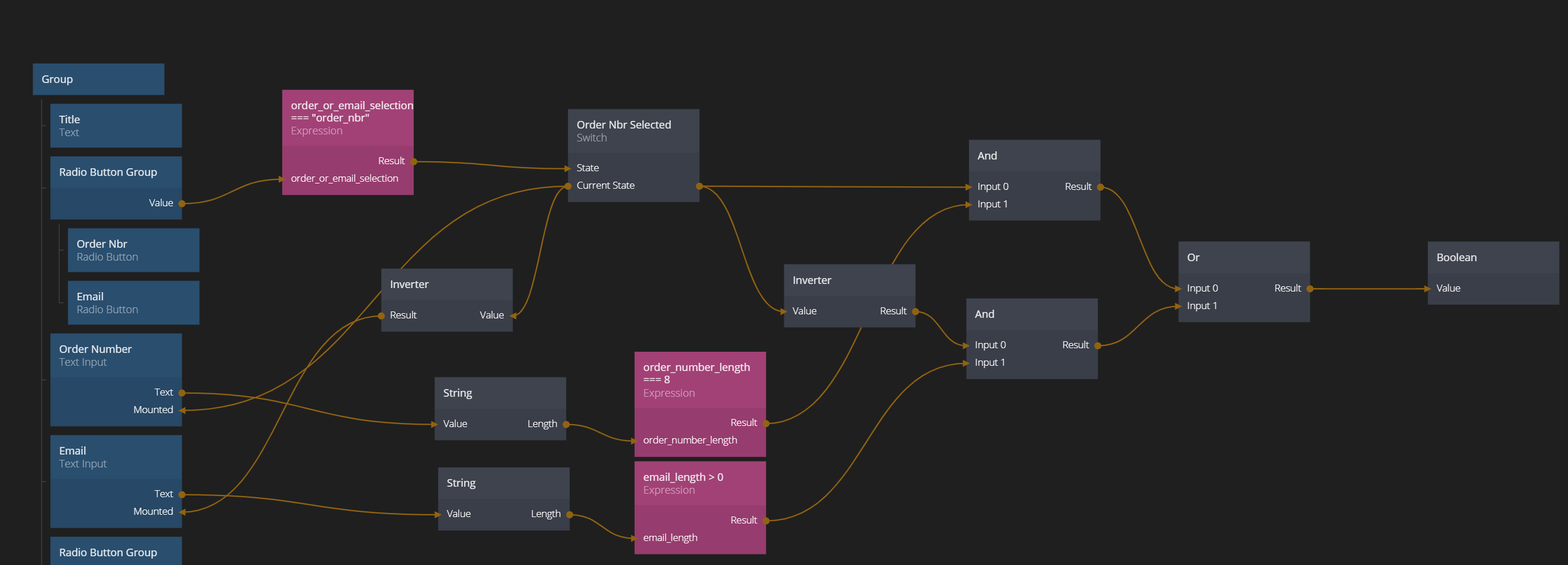This screenshot has width=1568, height=565.
Task: Select the Order Nbr Radio Button node
Action: point(133,250)
